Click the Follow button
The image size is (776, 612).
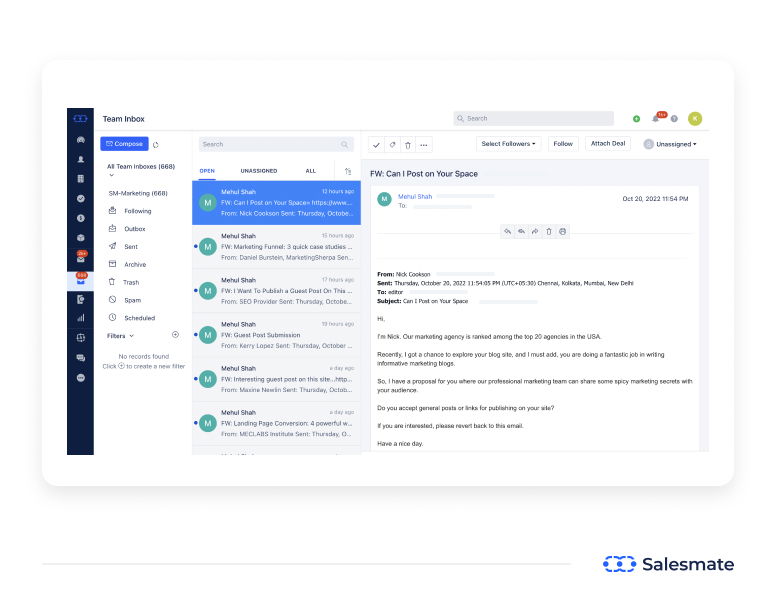[563, 144]
